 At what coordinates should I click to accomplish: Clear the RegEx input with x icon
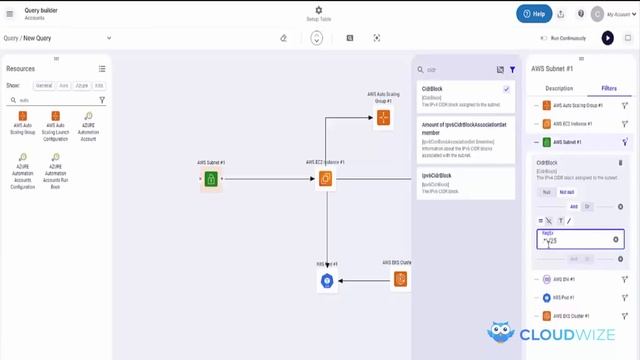(x=616, y=240)
